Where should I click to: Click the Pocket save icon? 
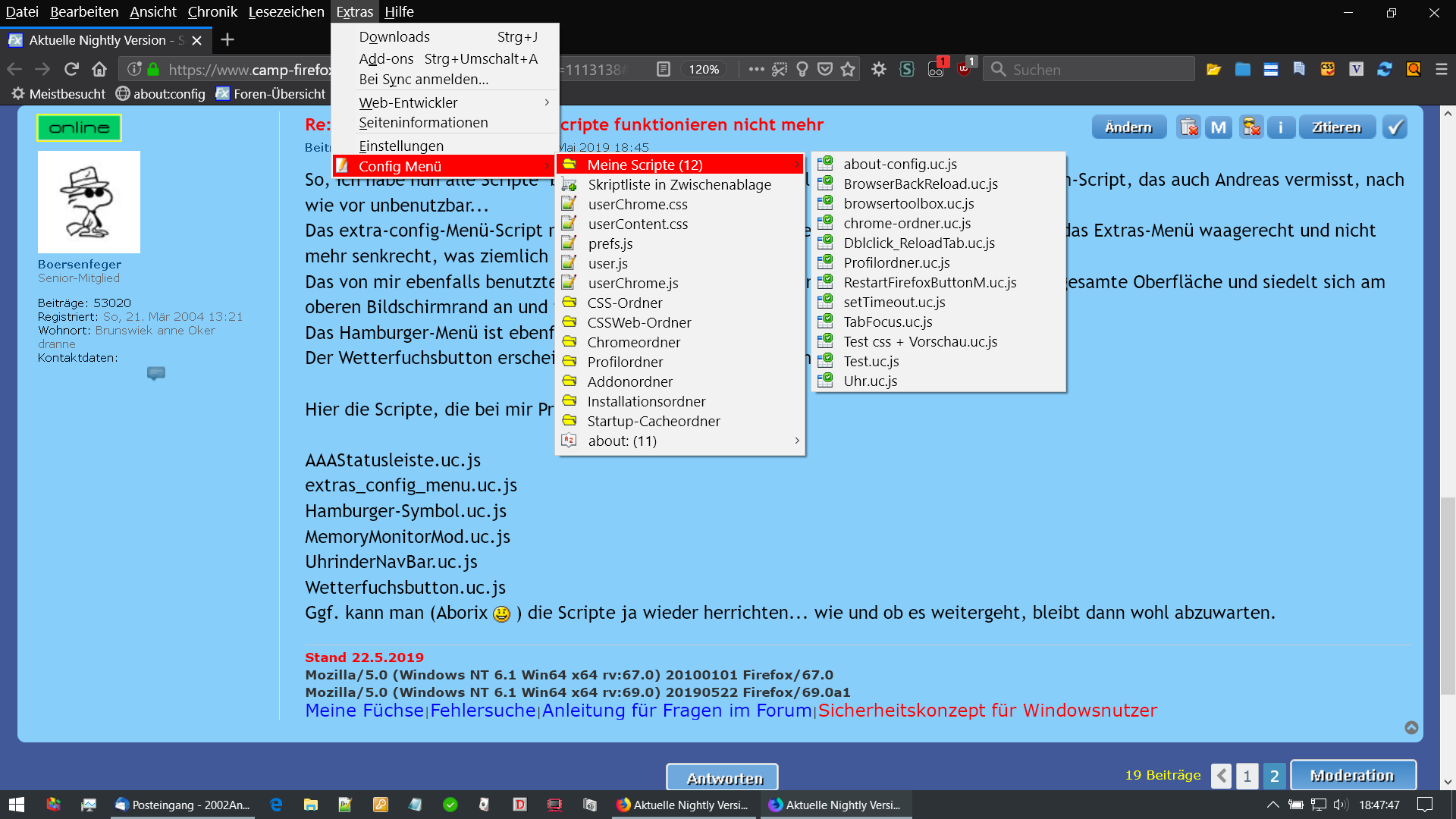[825, 70]
